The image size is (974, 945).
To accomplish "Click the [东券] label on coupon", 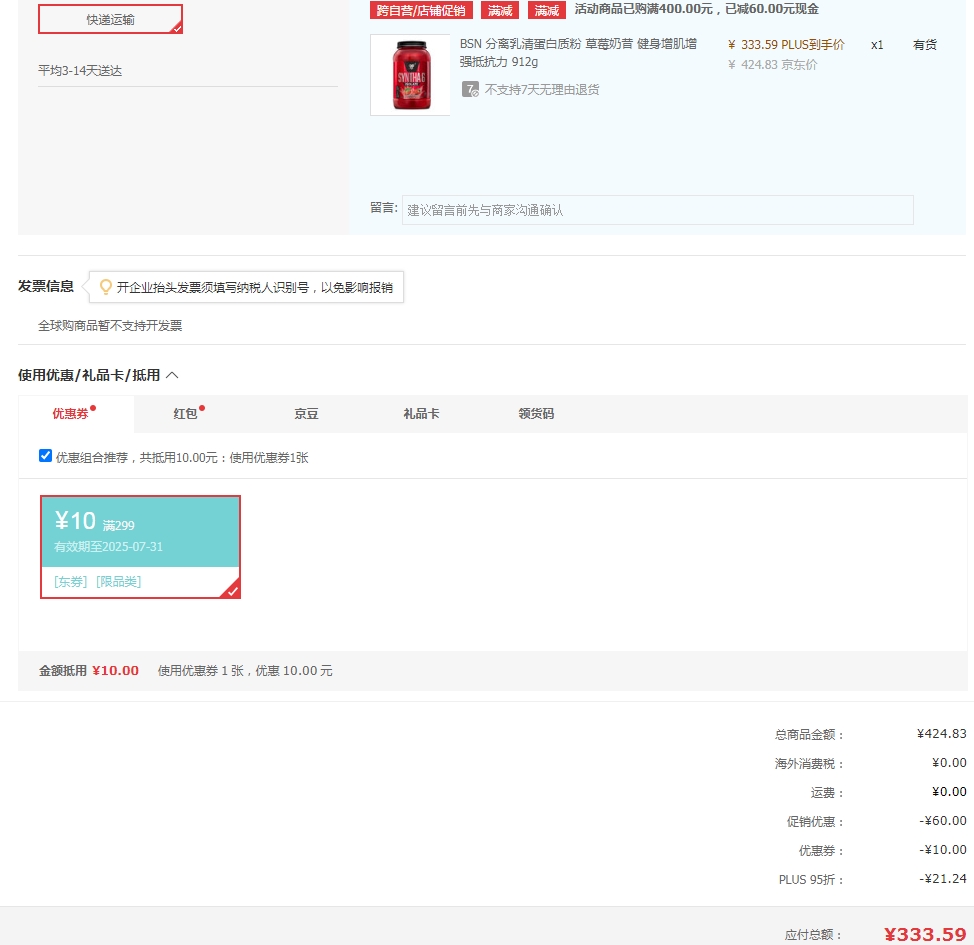I will tap(70, 582).
